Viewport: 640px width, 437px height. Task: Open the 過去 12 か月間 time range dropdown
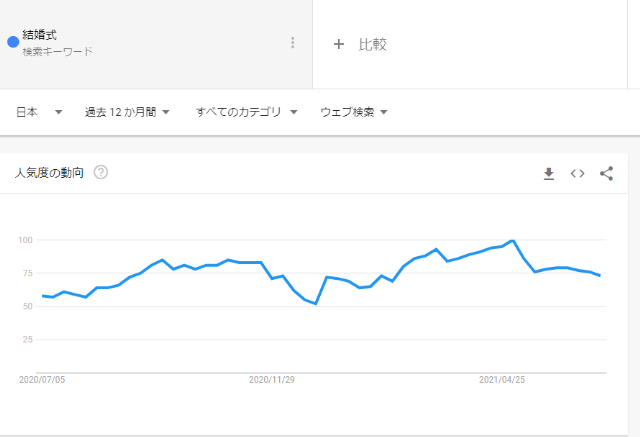tap(127, 112)
